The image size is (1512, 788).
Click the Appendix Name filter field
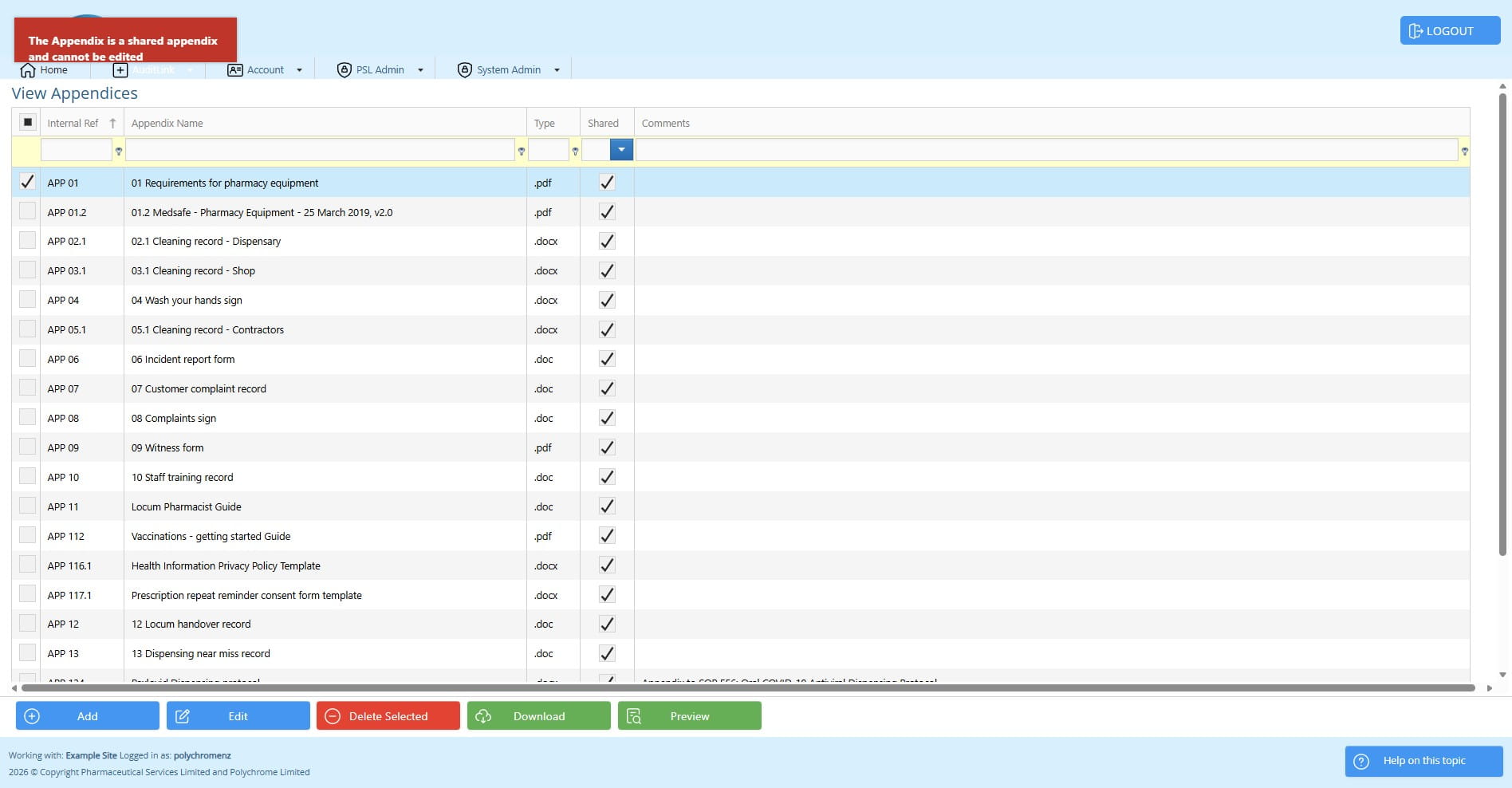tap(320, 150)
